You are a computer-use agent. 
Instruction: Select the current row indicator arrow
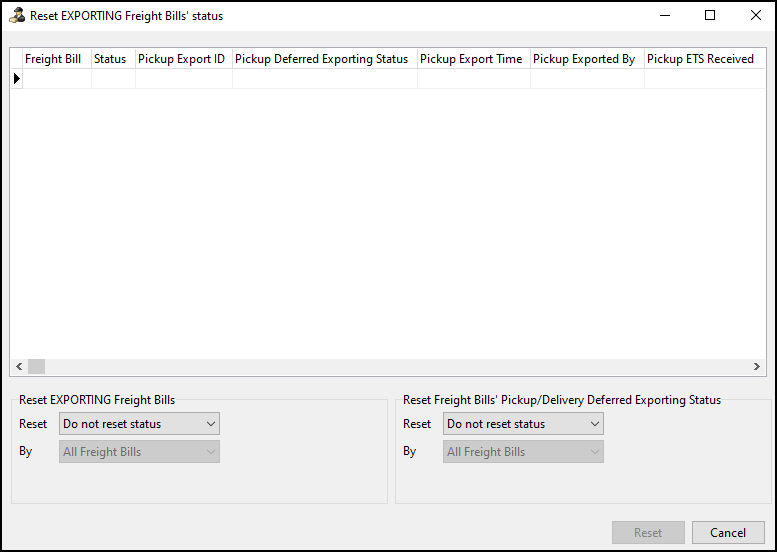click(16, 78)
